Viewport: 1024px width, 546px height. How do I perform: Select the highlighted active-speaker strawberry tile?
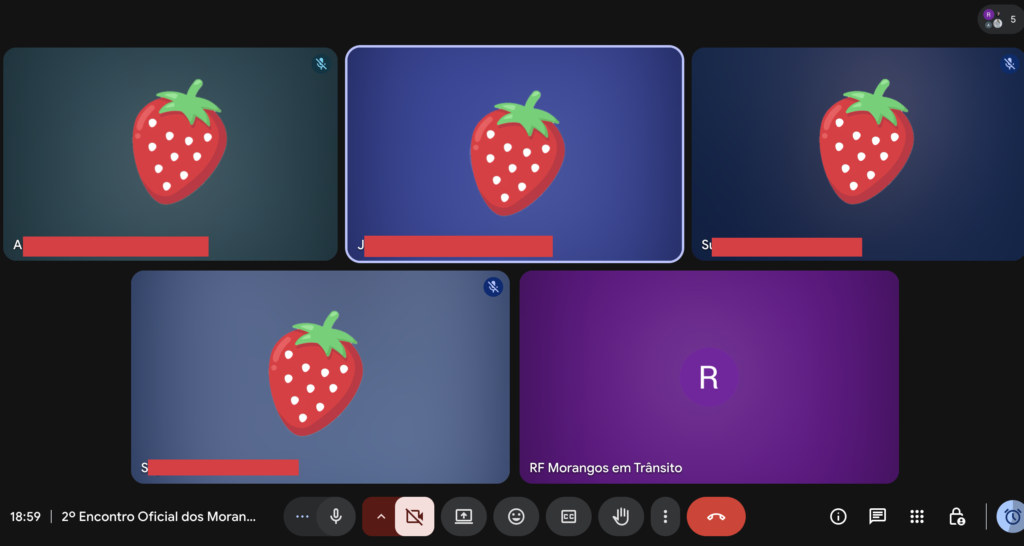(515, 154)
